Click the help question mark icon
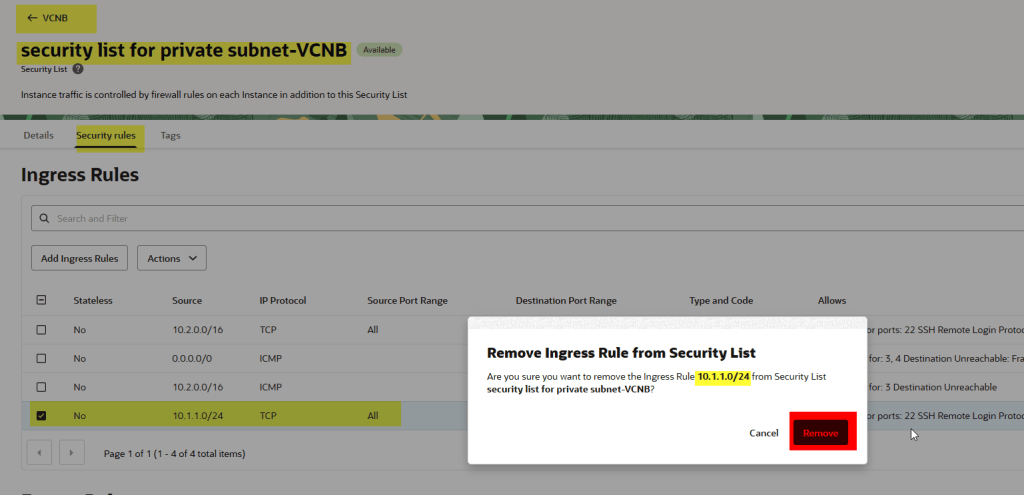Screen dimensions: 1024x495 78,69
